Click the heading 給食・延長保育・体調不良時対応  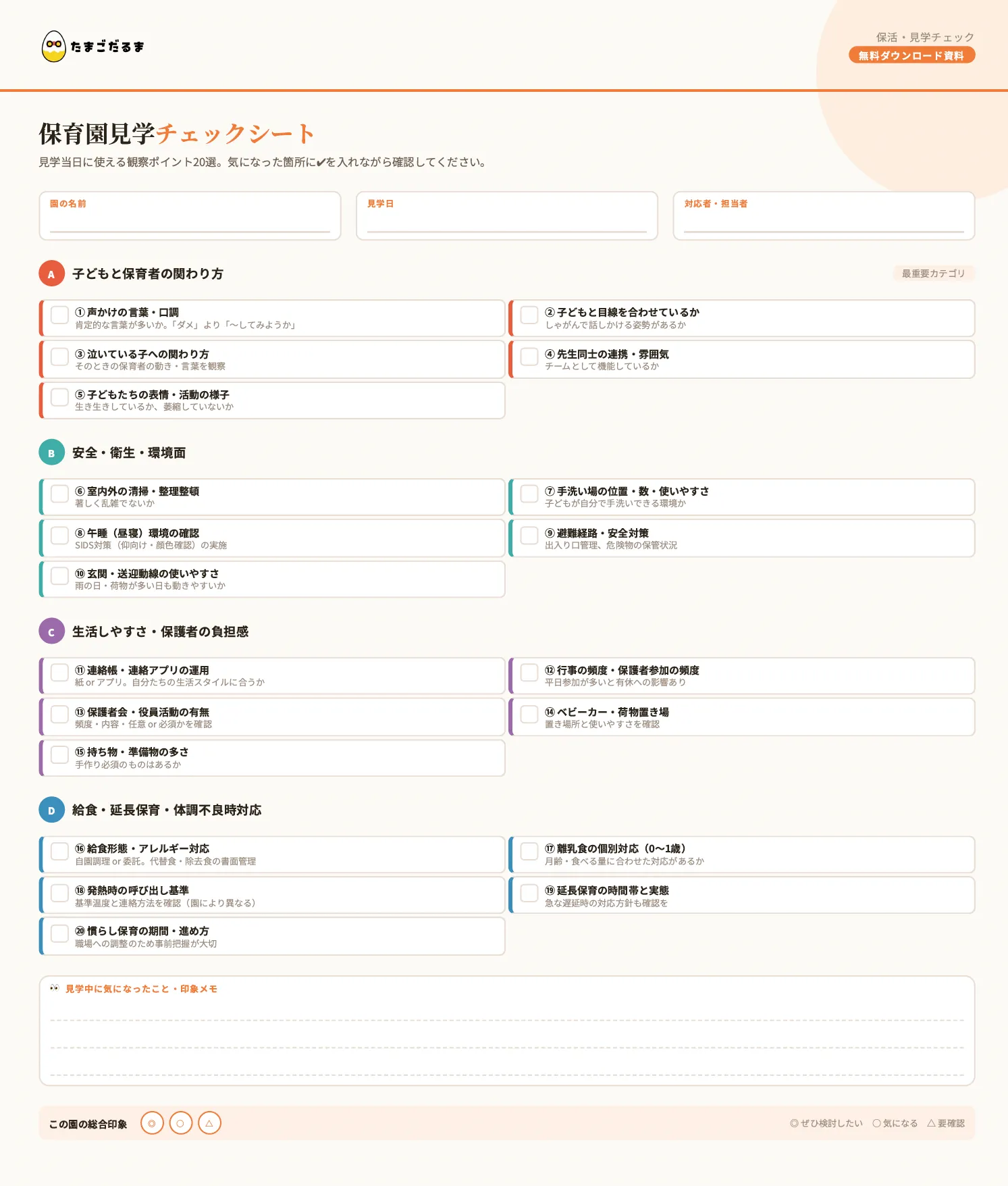point(167,810)
